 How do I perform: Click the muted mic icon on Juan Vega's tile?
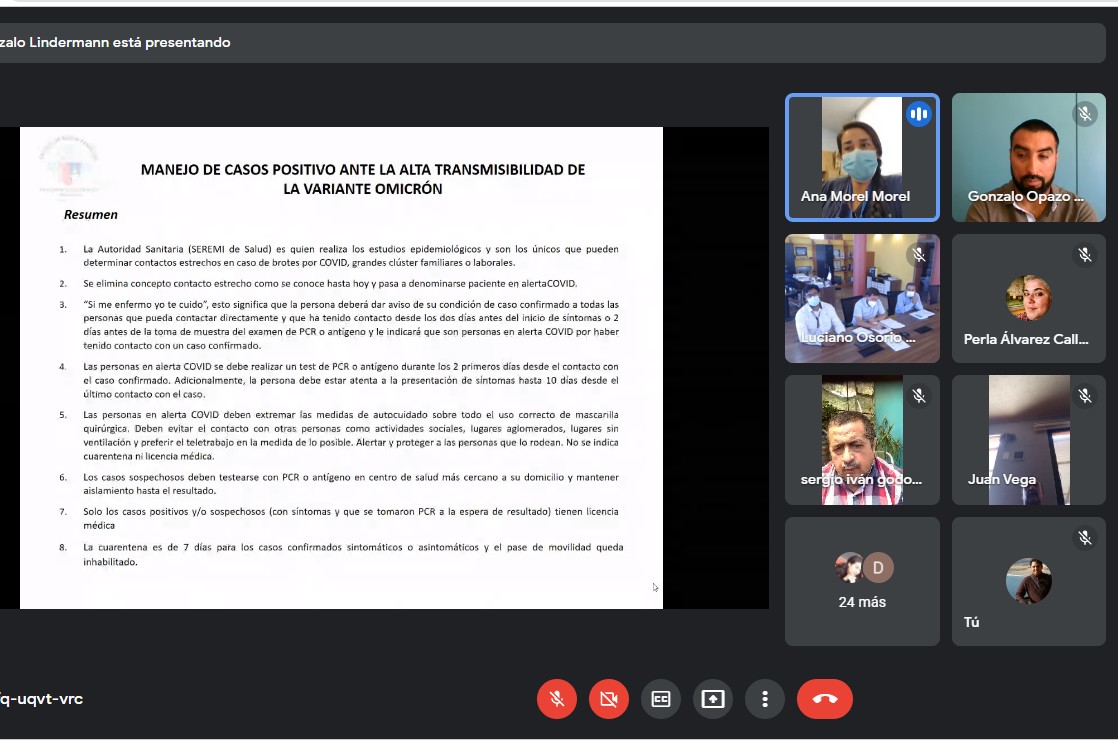tap(1085, 396)
